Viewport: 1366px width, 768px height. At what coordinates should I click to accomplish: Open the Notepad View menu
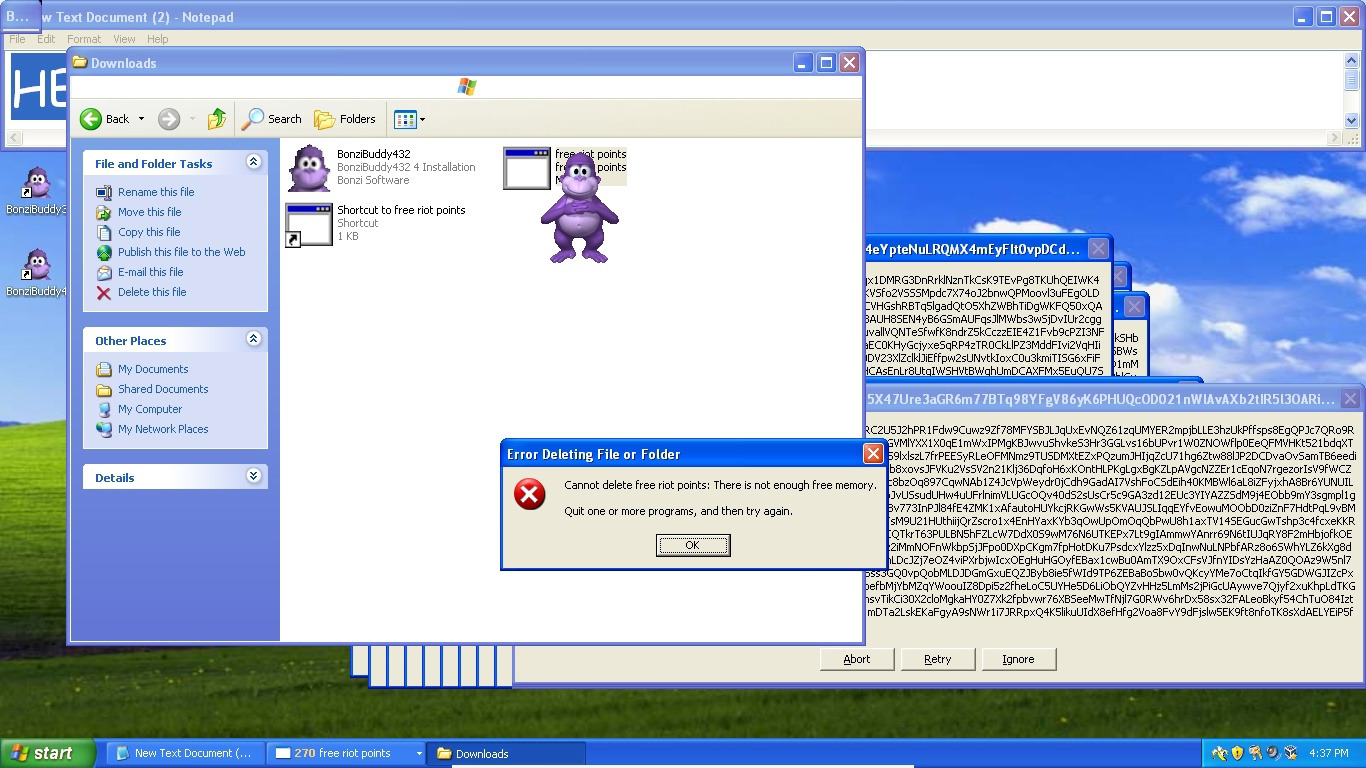coord(124,39)
